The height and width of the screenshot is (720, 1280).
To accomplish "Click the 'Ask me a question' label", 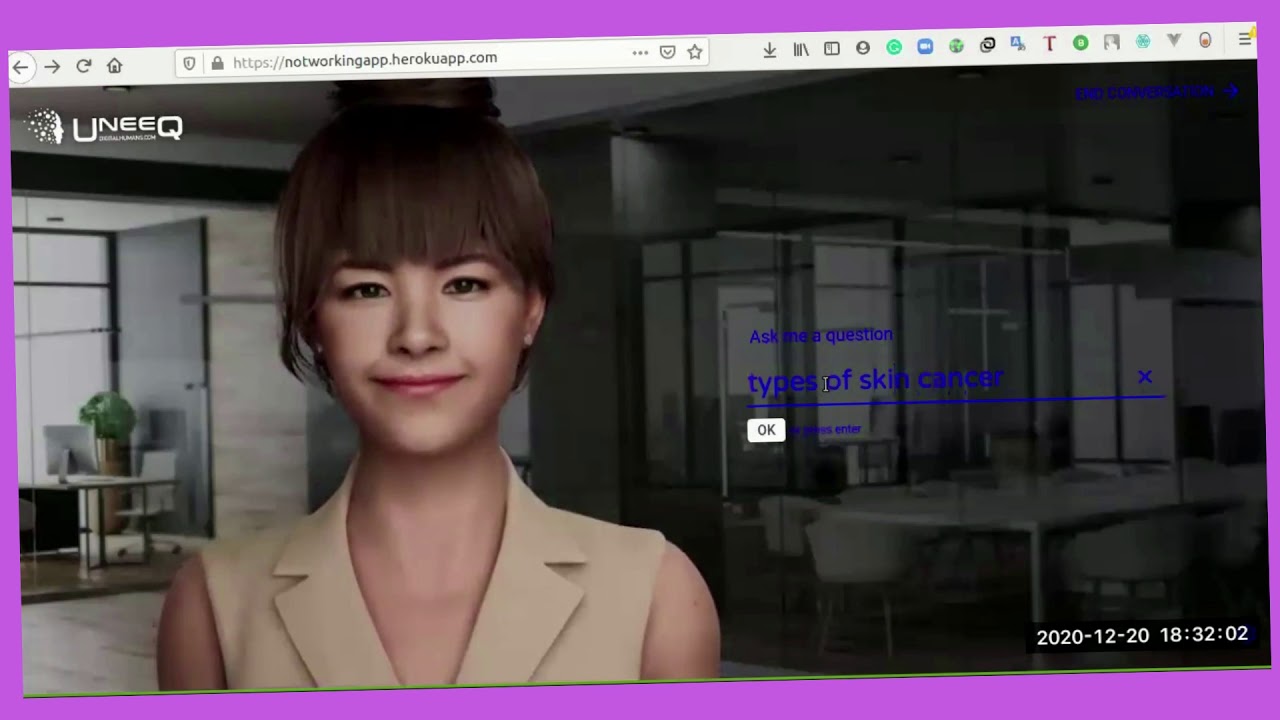I will 821,336.
